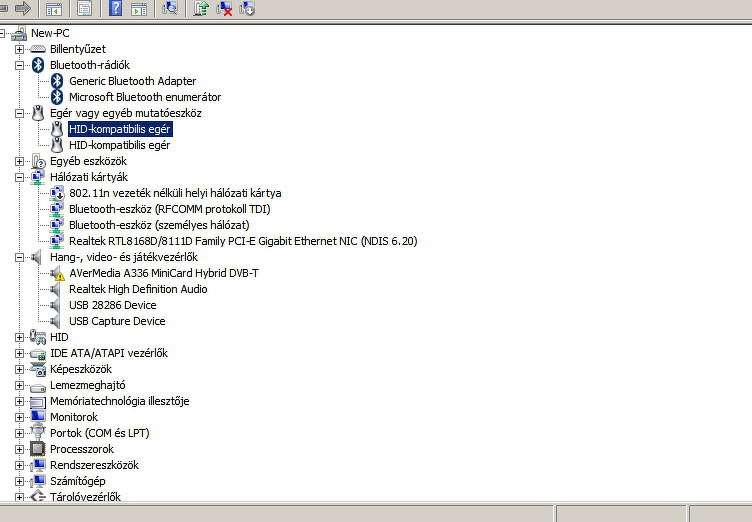The width and height of the screenshot is (752, 522).
Task: Click the Portok (COM és LPT) icon
Action: (x=38, y=432)
